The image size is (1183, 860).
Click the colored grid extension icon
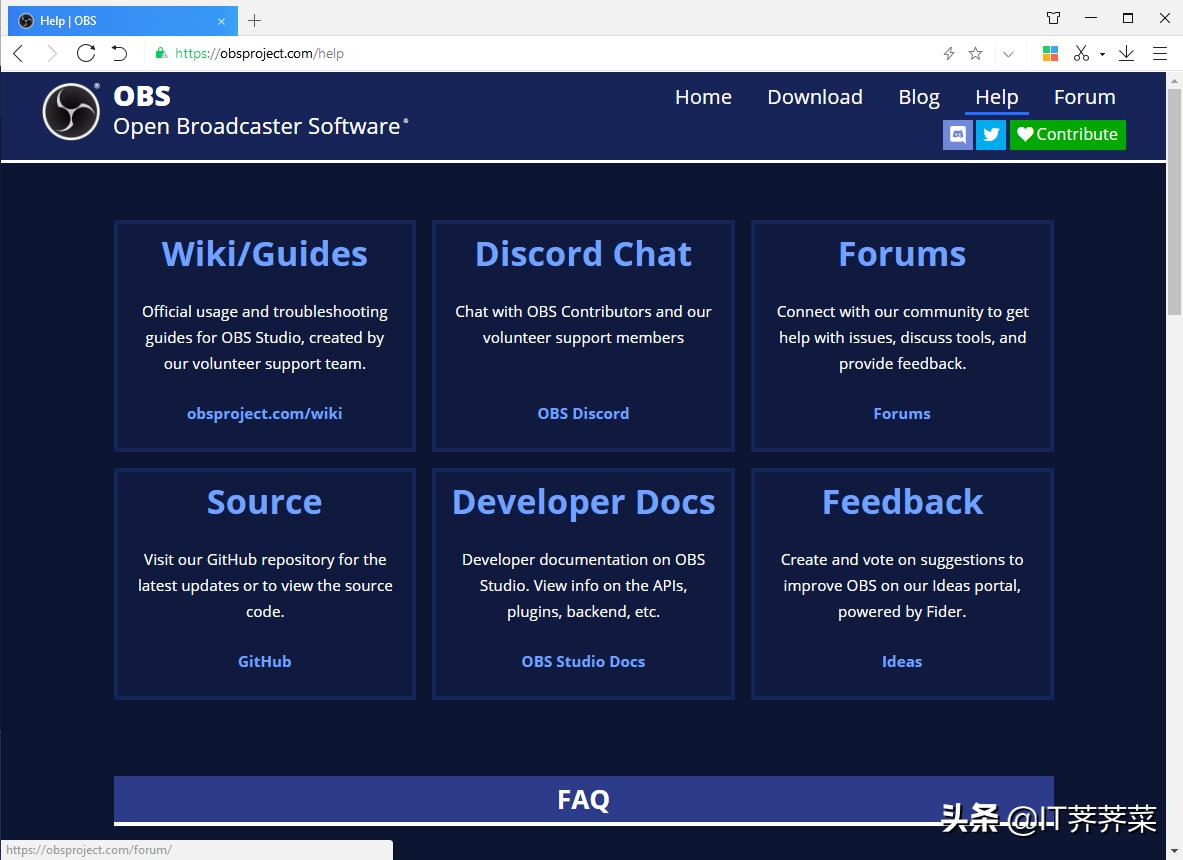[1050, 53]
